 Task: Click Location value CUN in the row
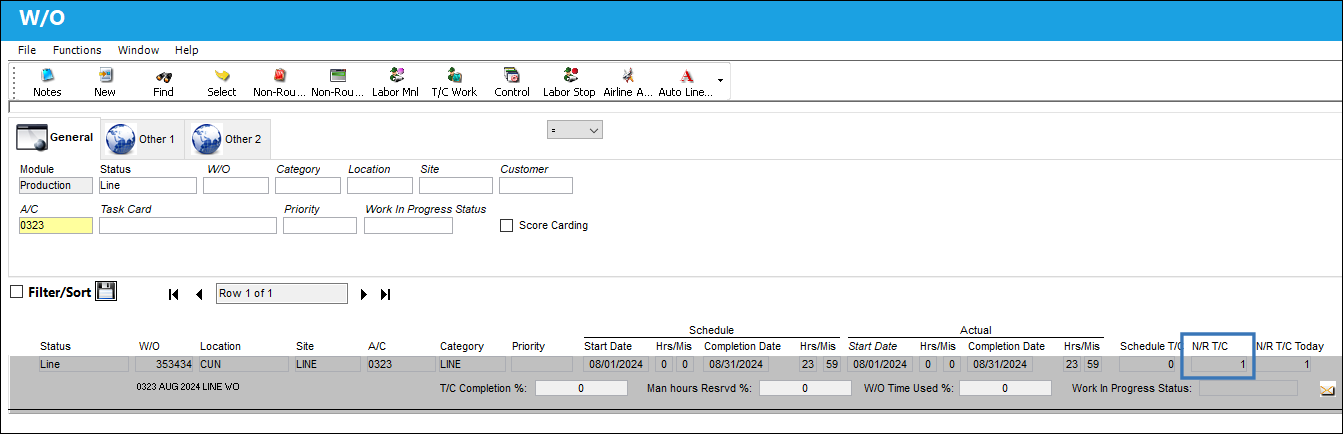click(243, 364)
